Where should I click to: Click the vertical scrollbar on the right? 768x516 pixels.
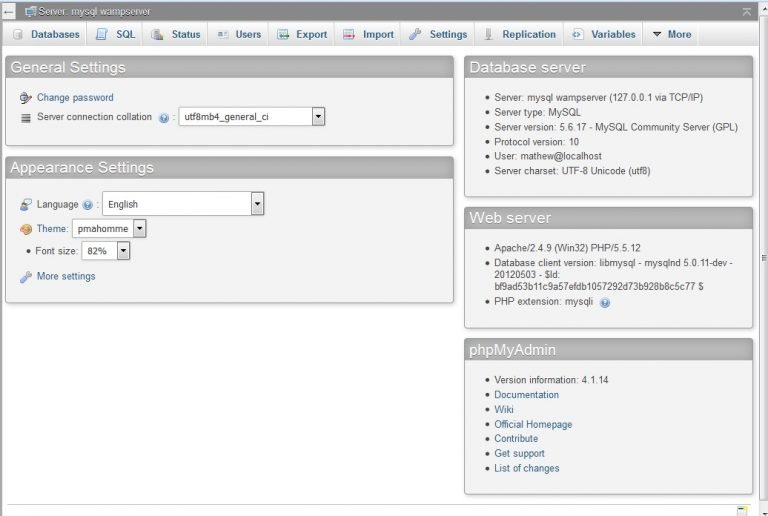(x=764, y=258)
